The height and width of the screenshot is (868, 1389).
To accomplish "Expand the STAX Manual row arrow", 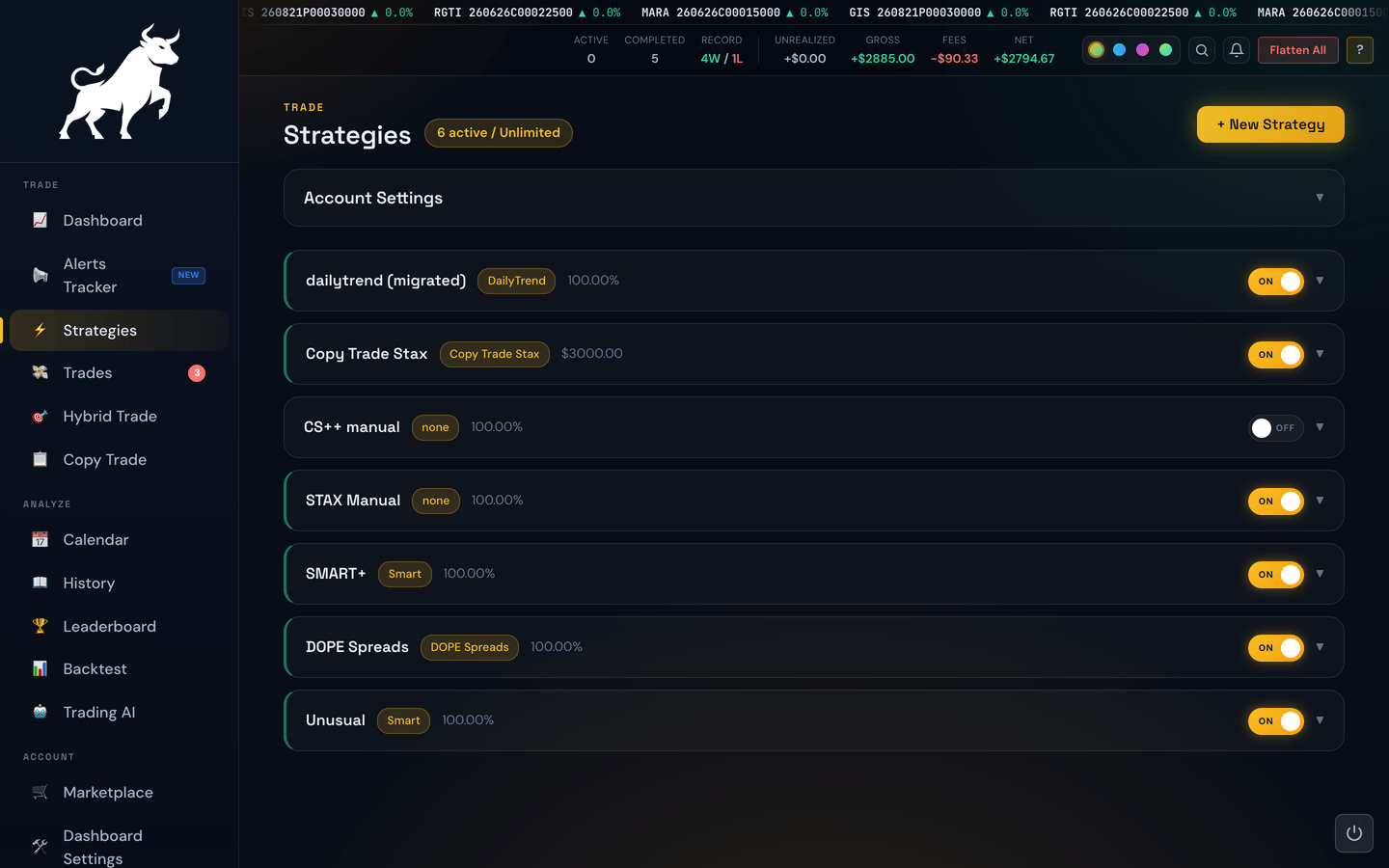I will coord(1320,501).
